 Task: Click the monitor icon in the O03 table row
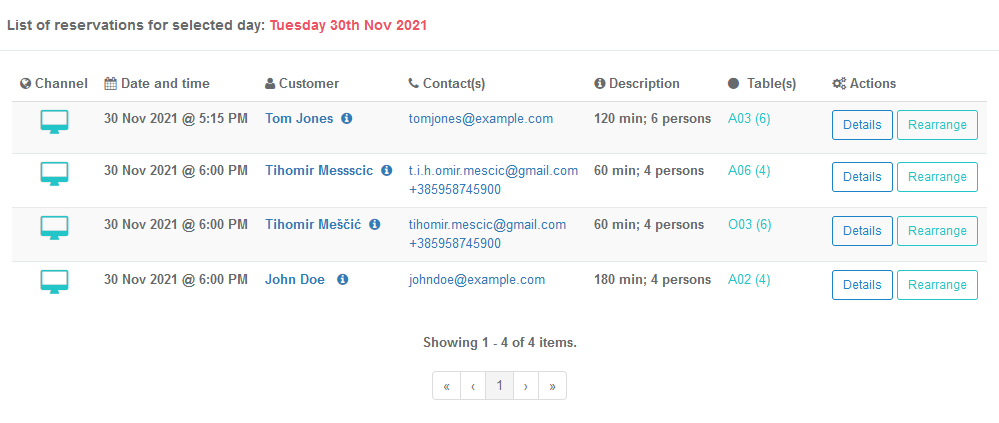click(x=54, y=227)
